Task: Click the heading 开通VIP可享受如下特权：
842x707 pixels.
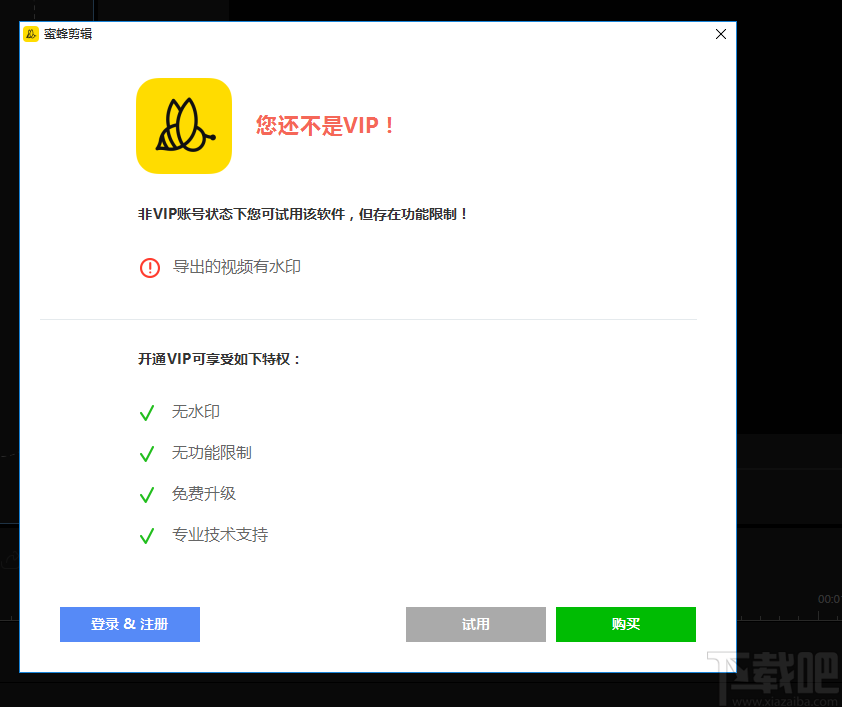Action: tap(219, 359)
